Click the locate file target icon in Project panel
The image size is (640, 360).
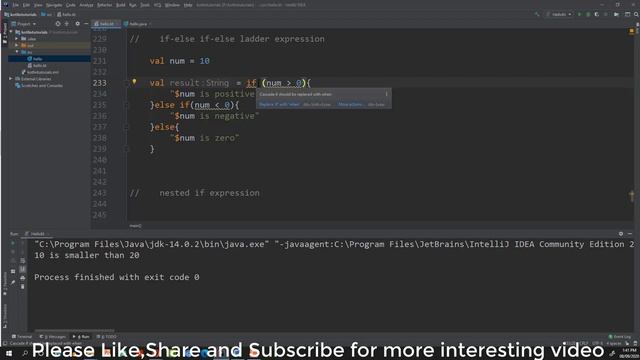pyautogui.click(x=58, y=24)
